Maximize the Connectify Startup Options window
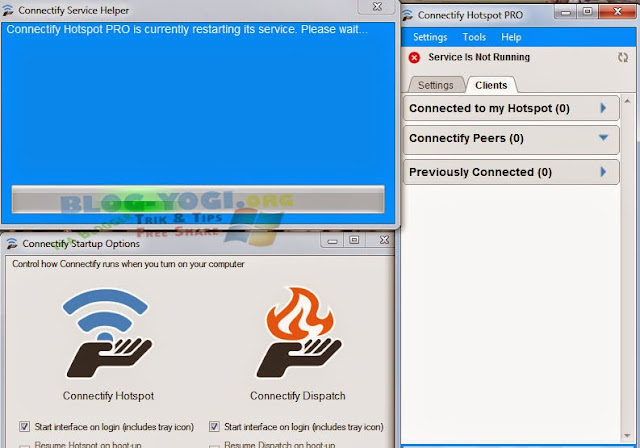 pos(354,240)
